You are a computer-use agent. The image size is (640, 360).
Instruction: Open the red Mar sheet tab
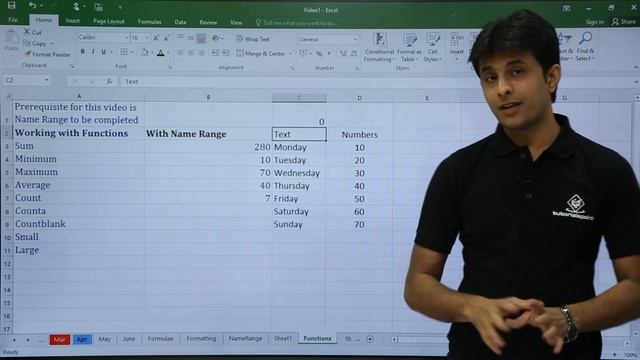[60, 339]
